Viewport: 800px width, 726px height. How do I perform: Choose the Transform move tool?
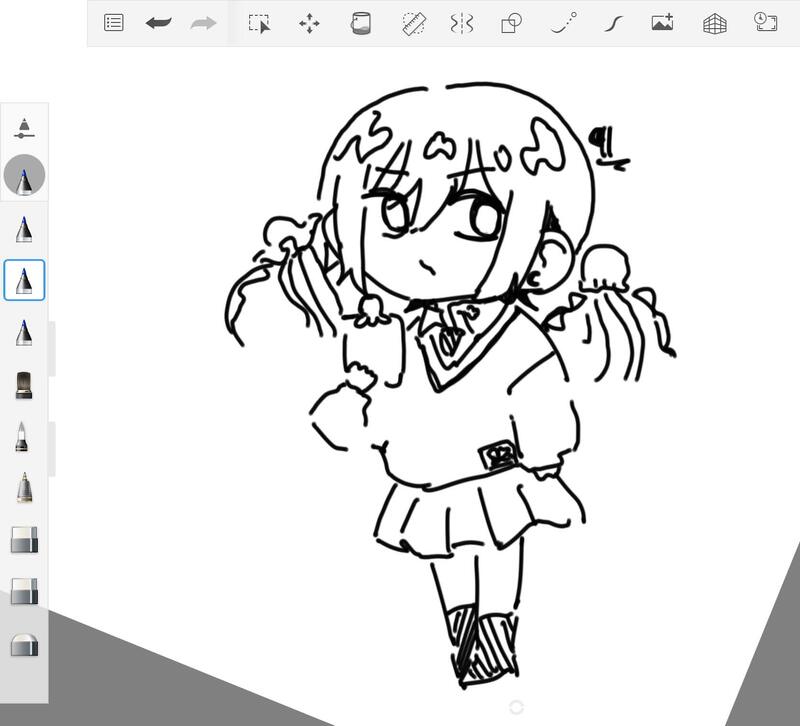pyautogui.click(x=309, y=23)
